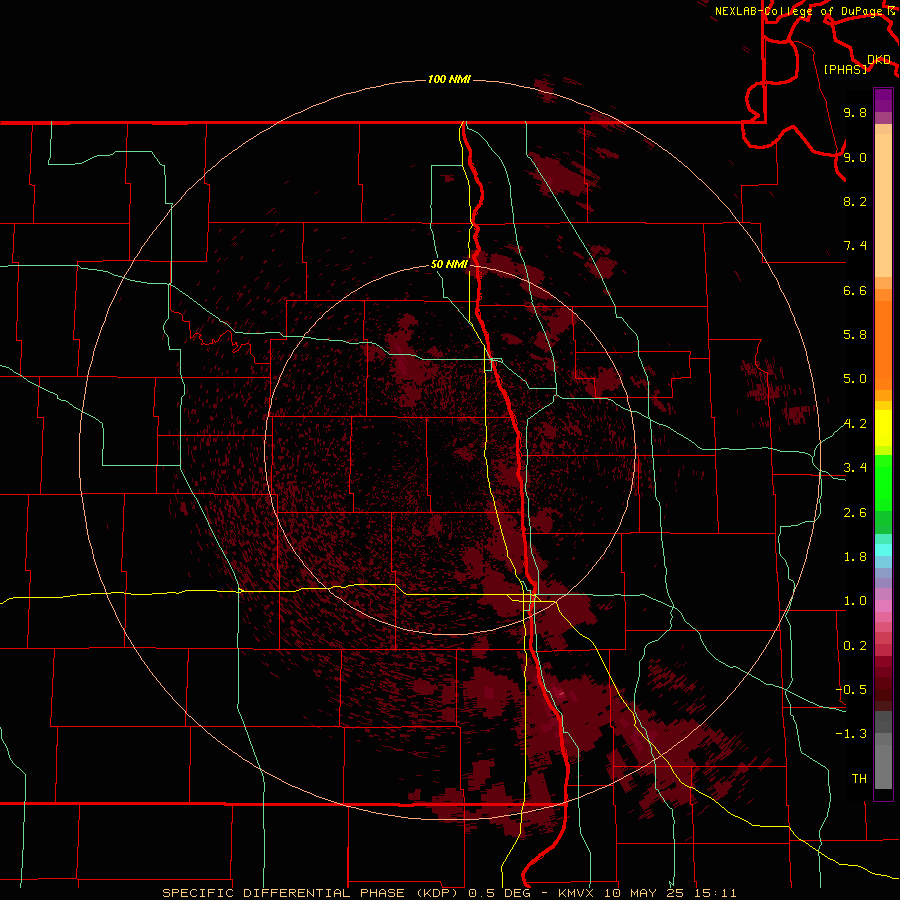Click "SPECIFIC DIFFERENTIAL PHASE" in the caption
The width and height of the screenshot is (900, 900).
[x=282, y=893]
